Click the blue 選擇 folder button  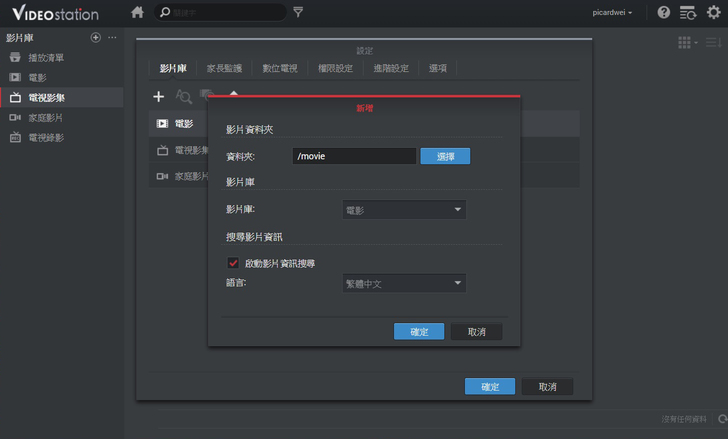coord(445,156)
